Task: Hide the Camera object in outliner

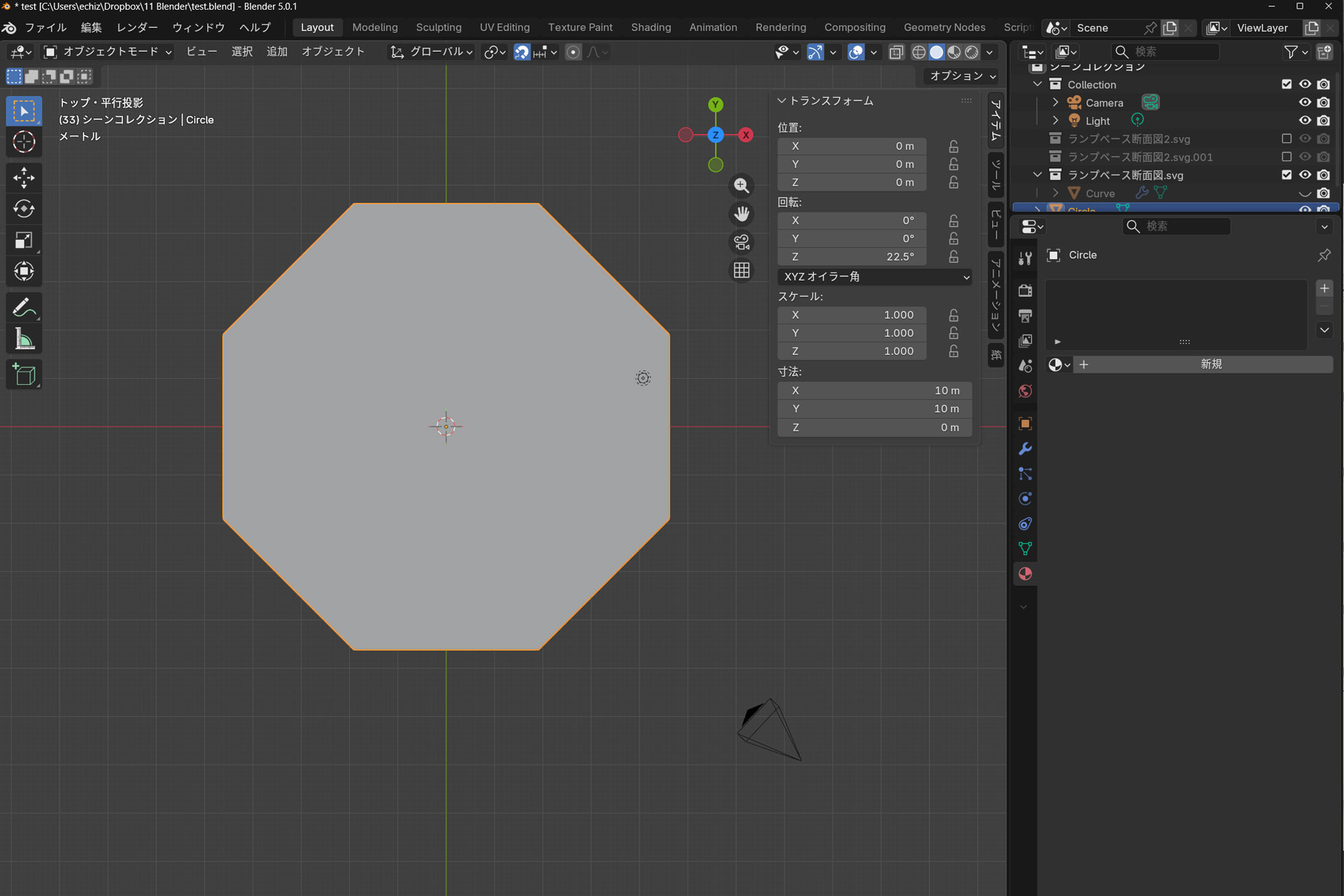Action: pyautogui.click(x=1305, y=102)
